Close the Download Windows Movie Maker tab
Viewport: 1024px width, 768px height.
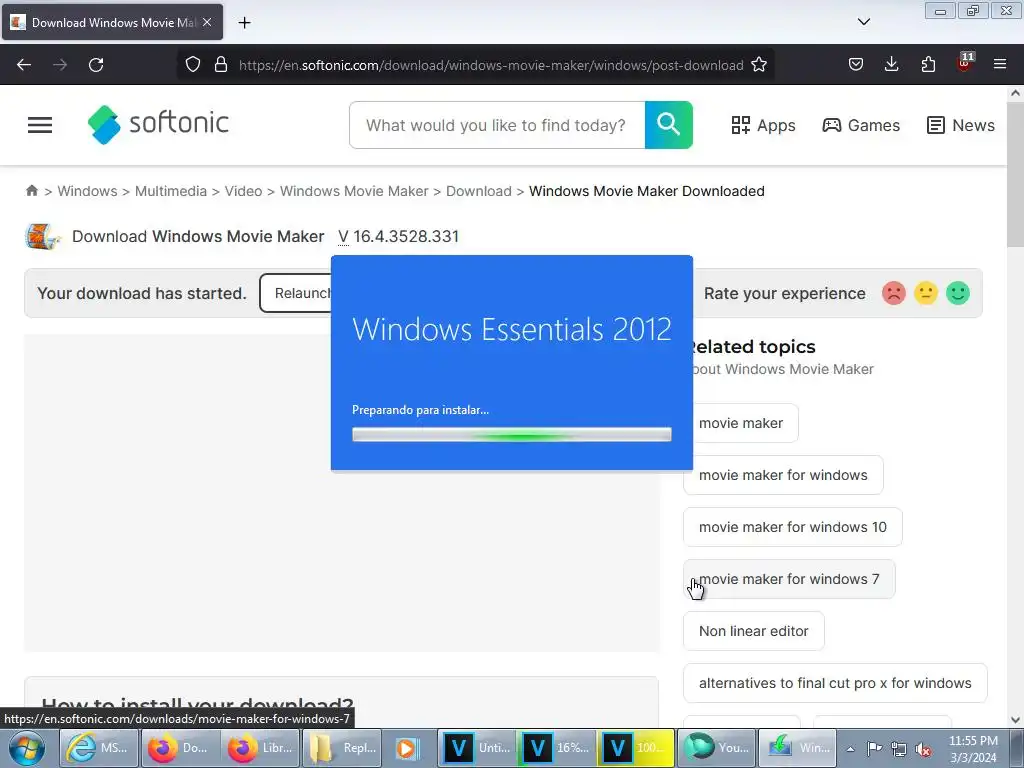click(x=207, y=22)
